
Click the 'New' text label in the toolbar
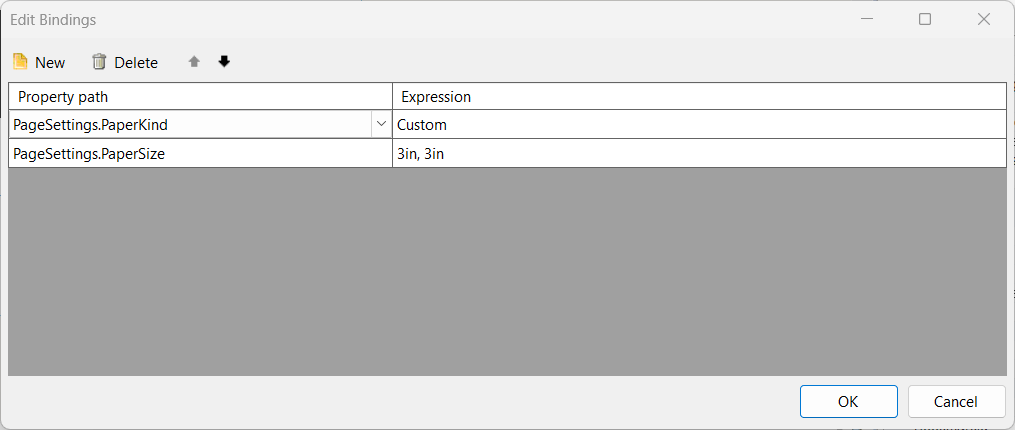pos(50,63)
